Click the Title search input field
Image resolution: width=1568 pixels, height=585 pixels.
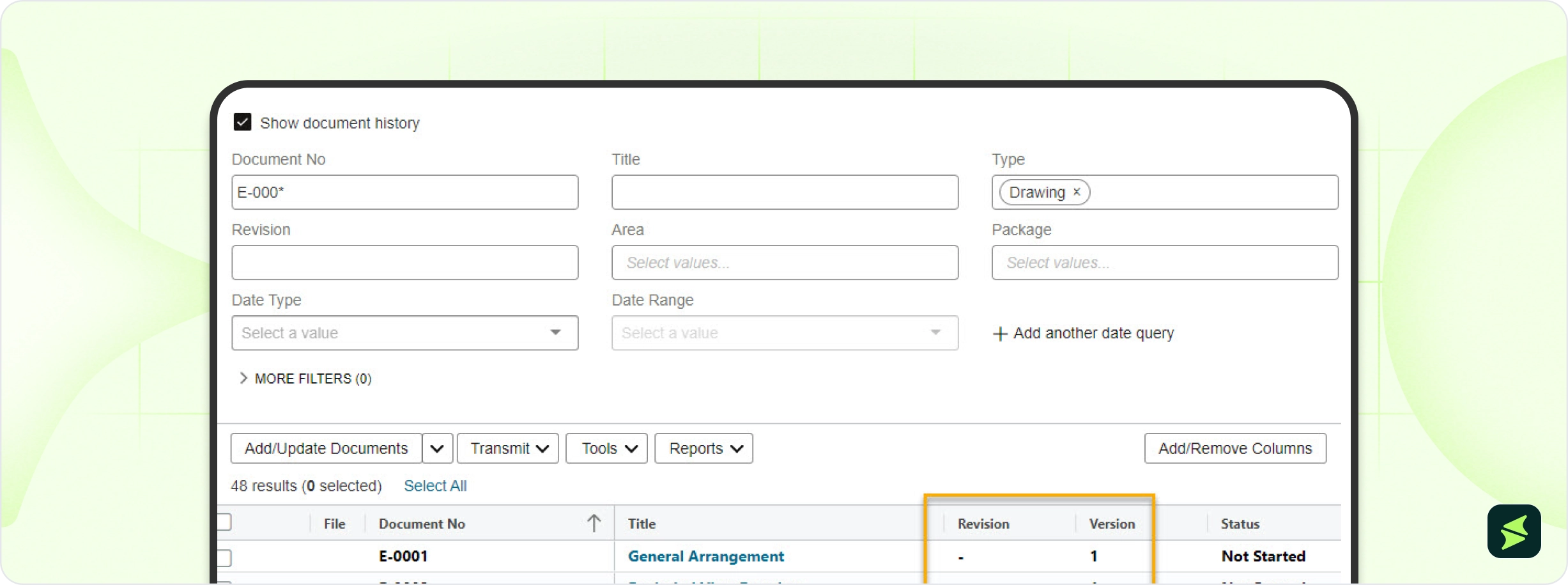pos(785,192)
